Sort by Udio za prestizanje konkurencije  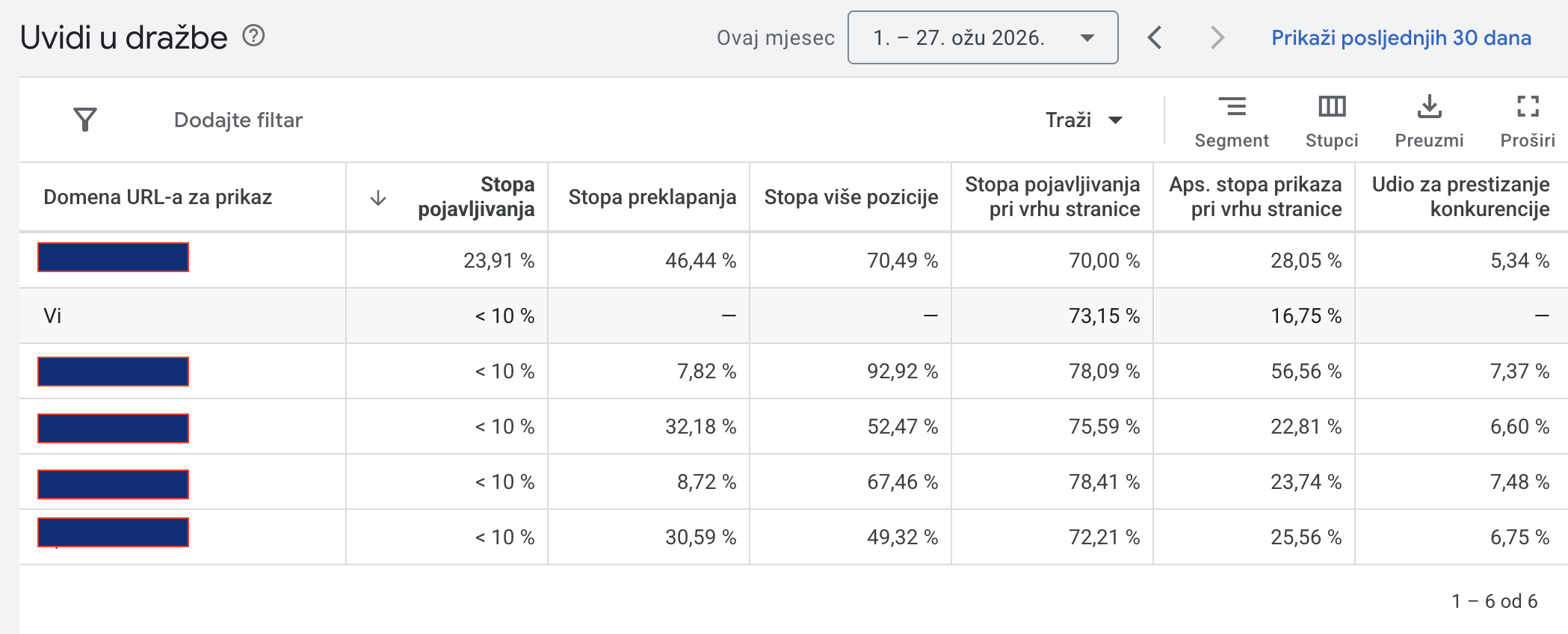coord(1460,197)
